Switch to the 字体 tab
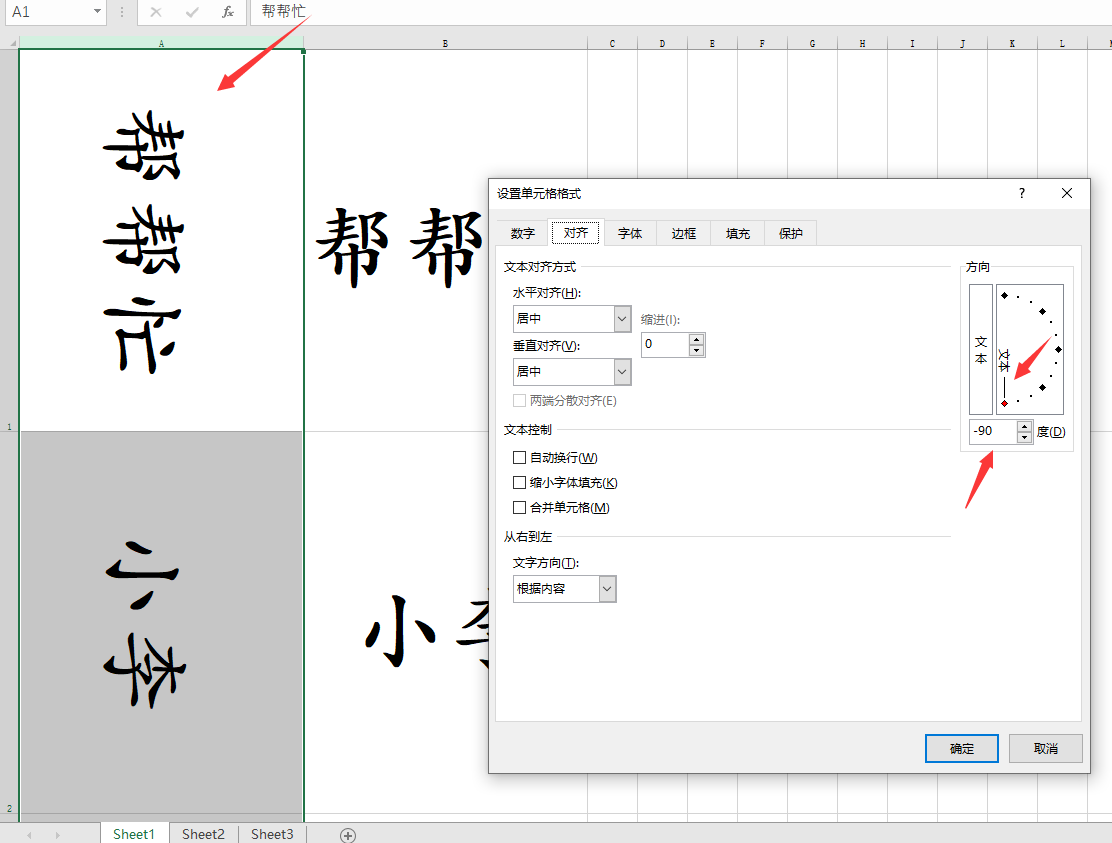The height and width of the screenshot is (843, 1112). 630,233
